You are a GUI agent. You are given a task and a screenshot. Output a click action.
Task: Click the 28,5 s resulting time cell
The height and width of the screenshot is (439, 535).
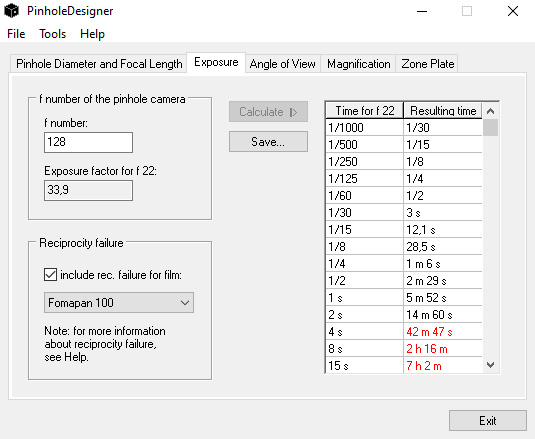pos(443,247)
